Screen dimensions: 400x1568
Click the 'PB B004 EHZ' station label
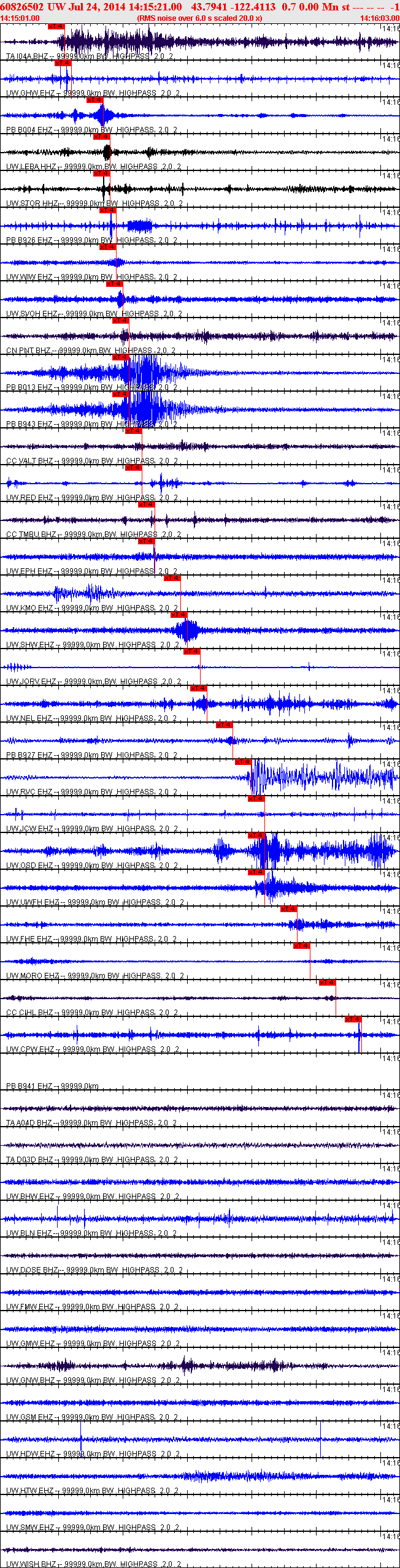pyautogui.click(x=29, y=130)
